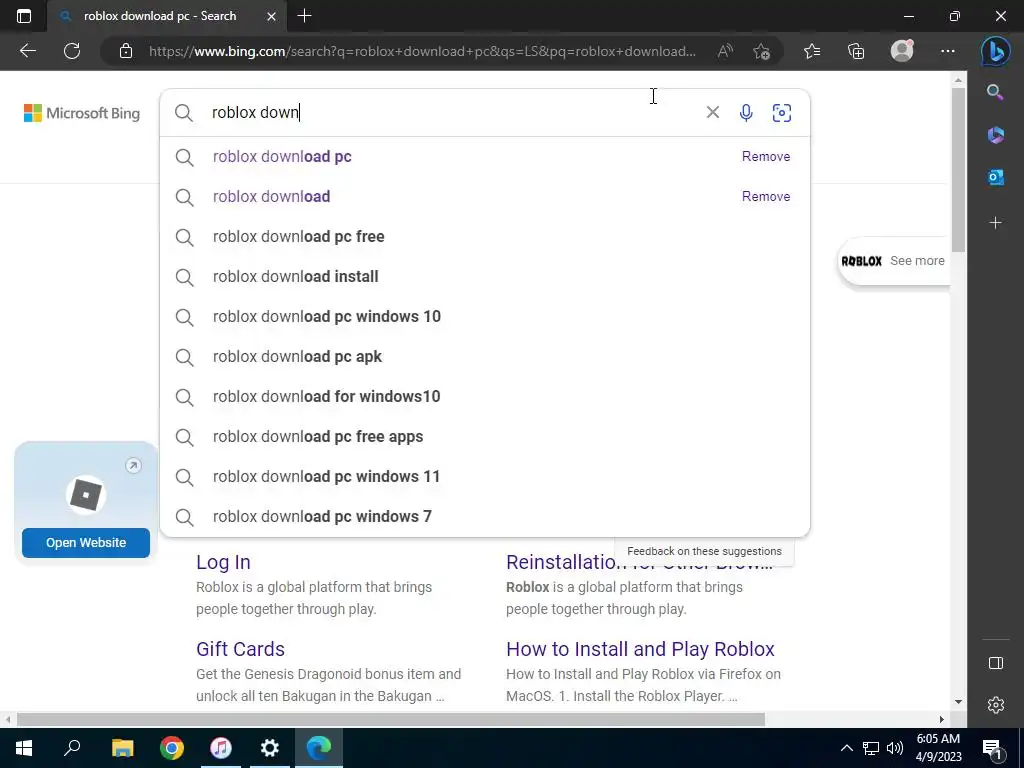1024x768 pixels.
Task: Toggle the sidebar layout icon
Action: click(995, 664)
